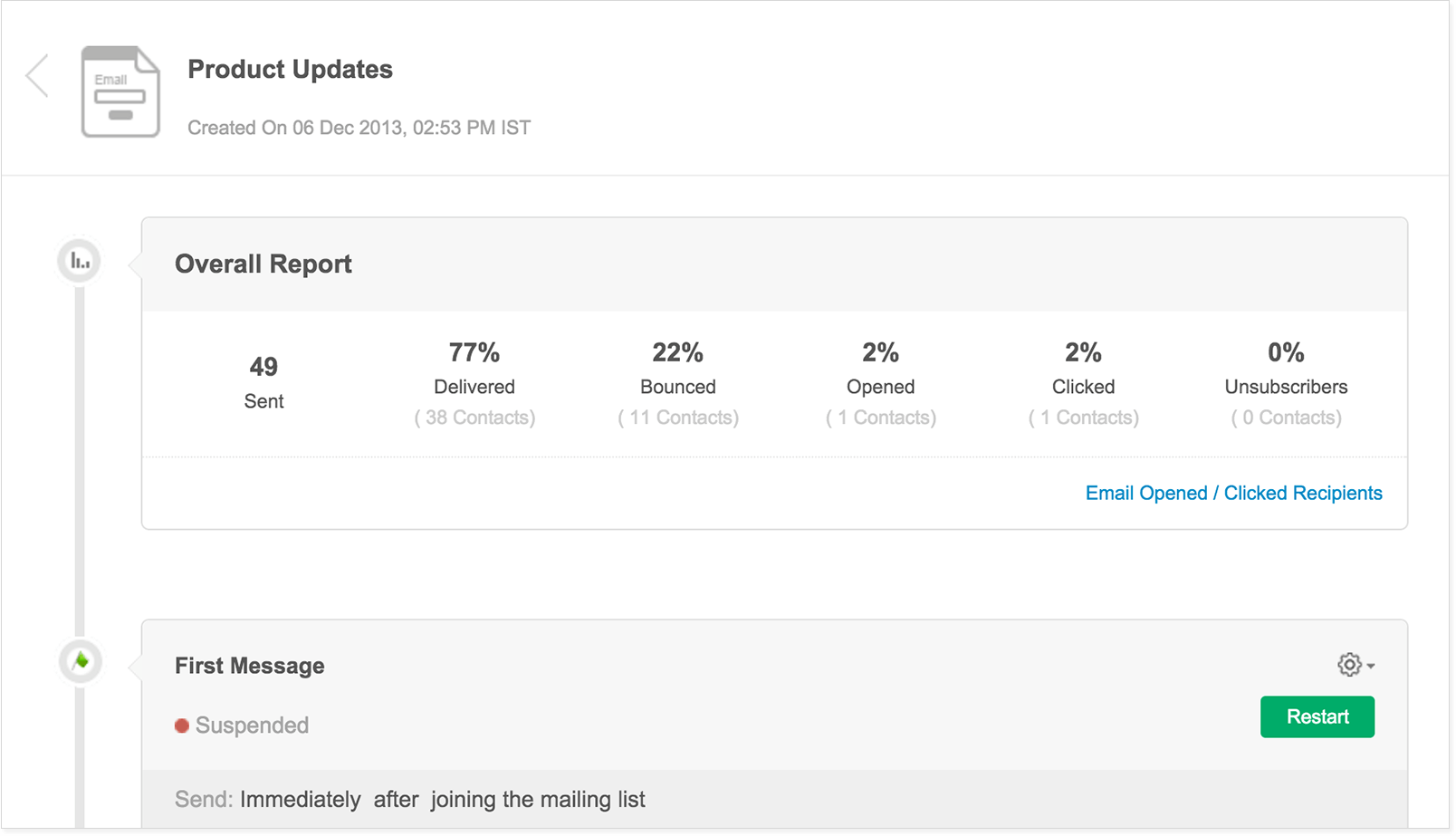Click the 2% Opened statistic
This screenshot has width=1456, height=836.
tap(880, 352)
